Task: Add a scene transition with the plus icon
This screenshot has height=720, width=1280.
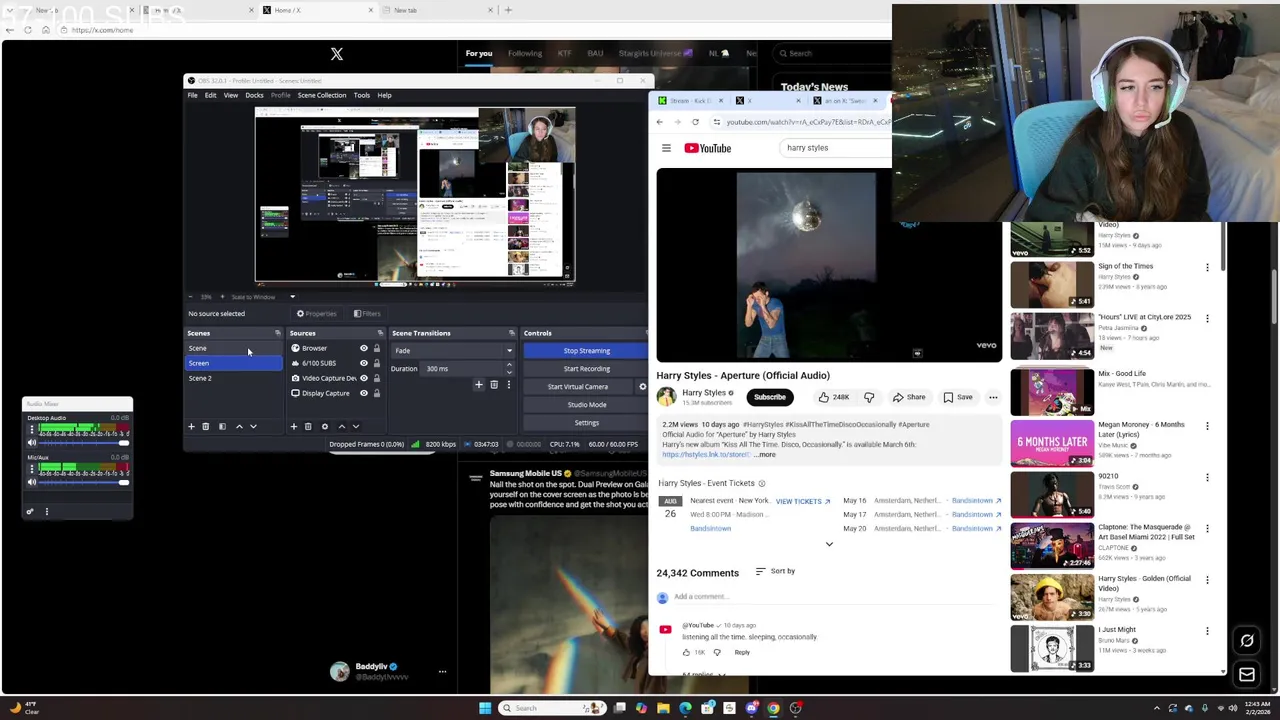Action: tap(478, 384)
